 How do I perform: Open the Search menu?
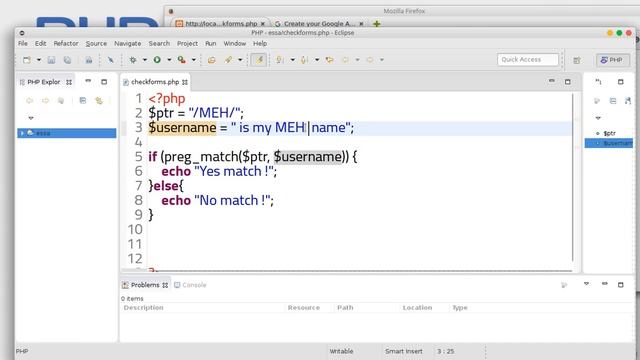[159, 43]
